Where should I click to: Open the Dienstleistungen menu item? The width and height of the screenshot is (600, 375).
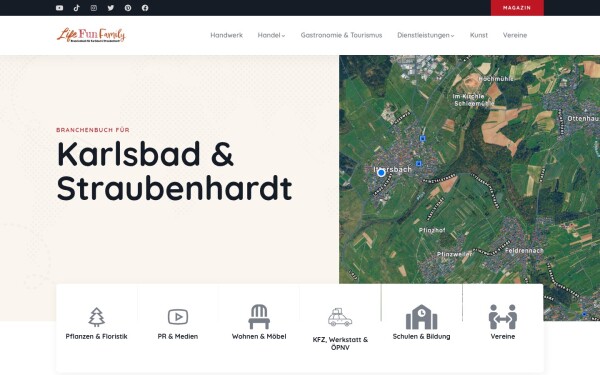[423, 35]
